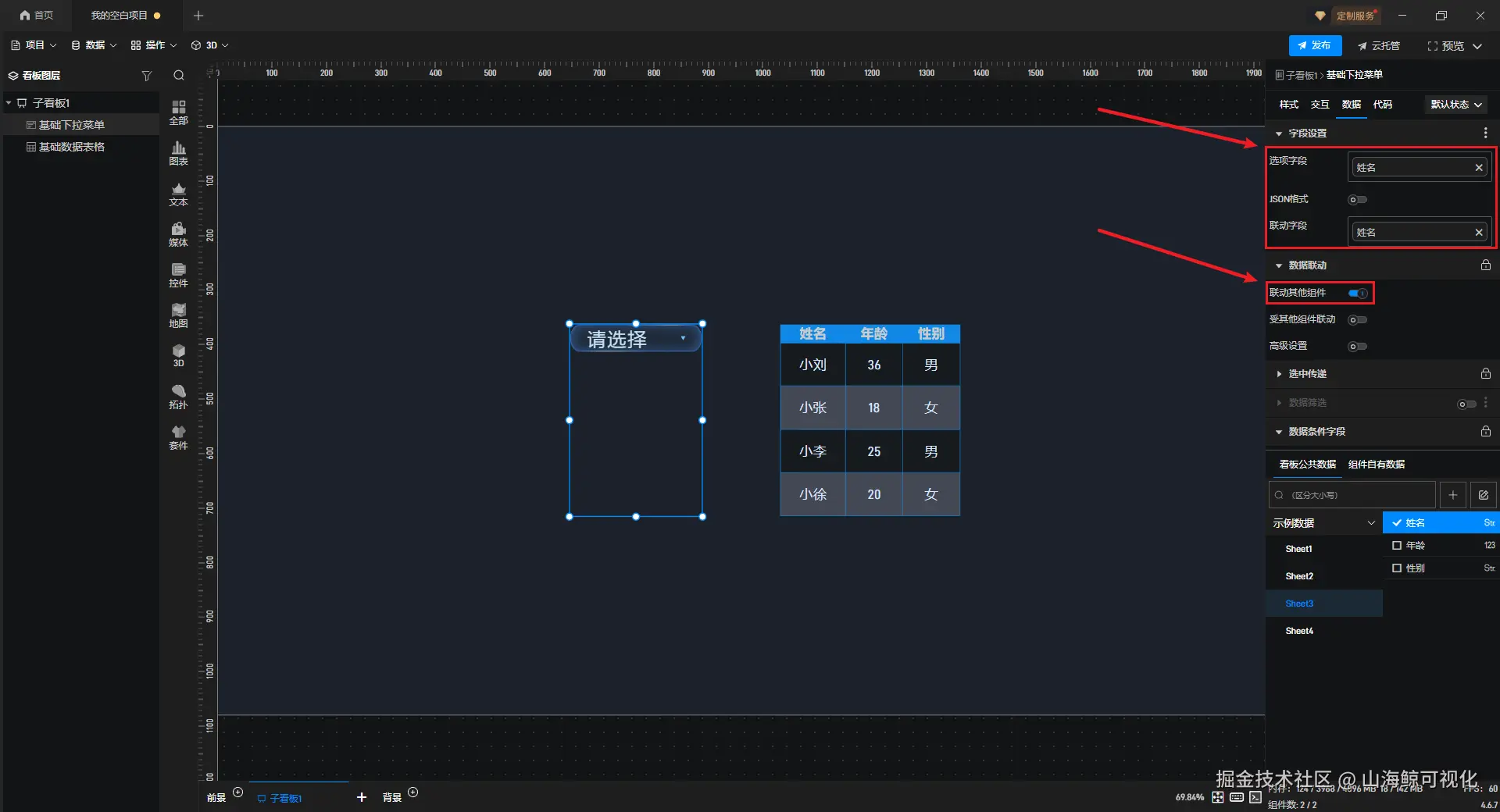Collapse the 数据条件字段 section

pyautogui.click(x=1279, y=433)
